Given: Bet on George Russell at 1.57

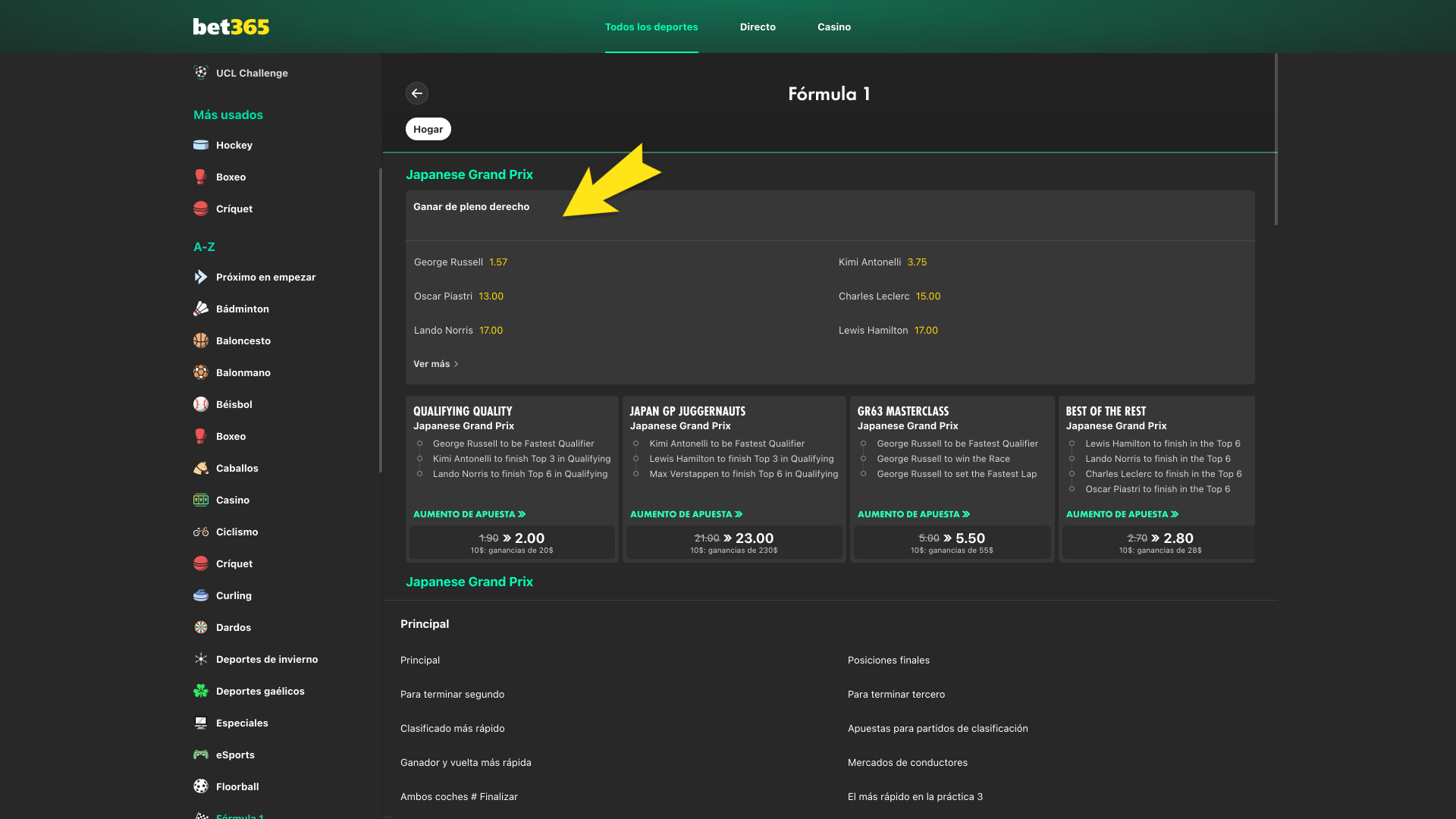Looking at the screenshot, I should point(460,262).
